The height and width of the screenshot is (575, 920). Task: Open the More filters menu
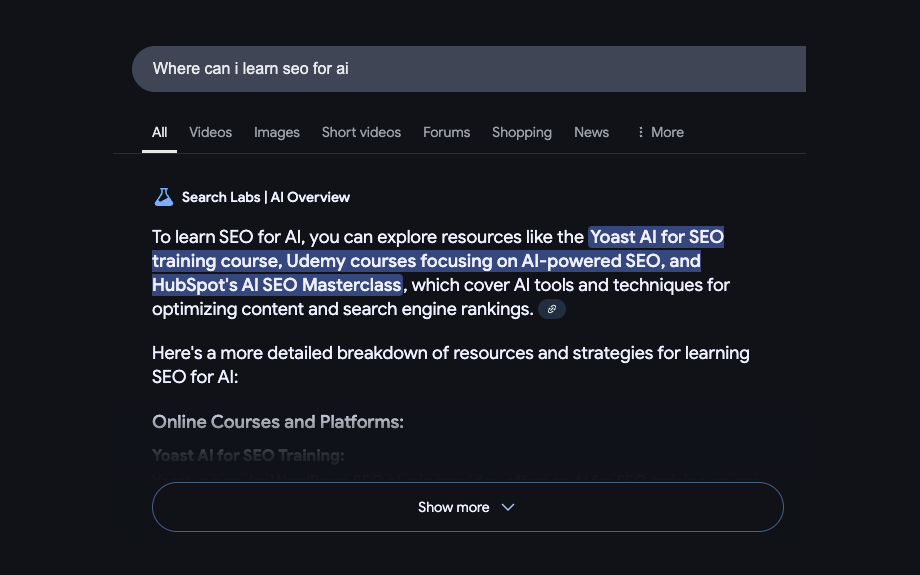tap(660, 133)
